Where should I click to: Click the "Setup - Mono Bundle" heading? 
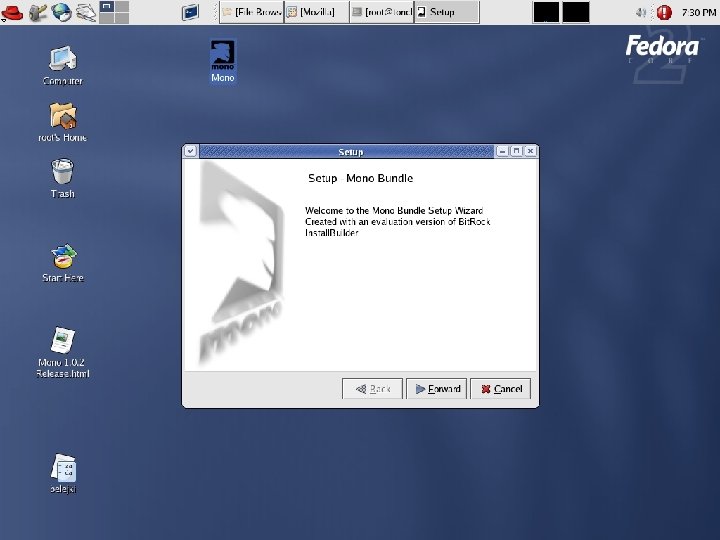point(360,178)
